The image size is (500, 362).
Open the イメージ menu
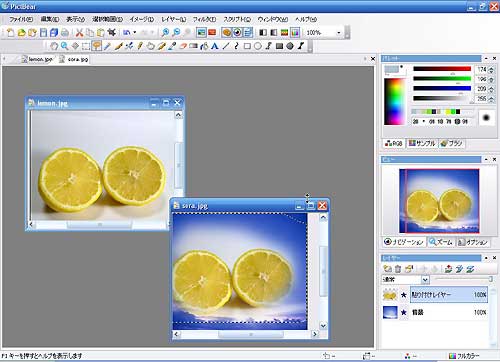(x=142, y=19)
